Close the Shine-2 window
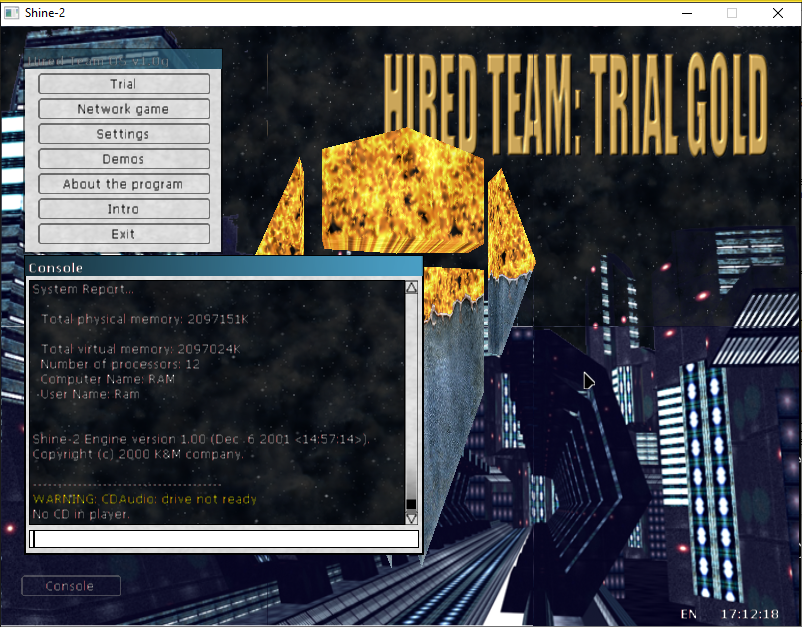Image resolution: width=802 pixels, height=627 pixels. point(778,13)
